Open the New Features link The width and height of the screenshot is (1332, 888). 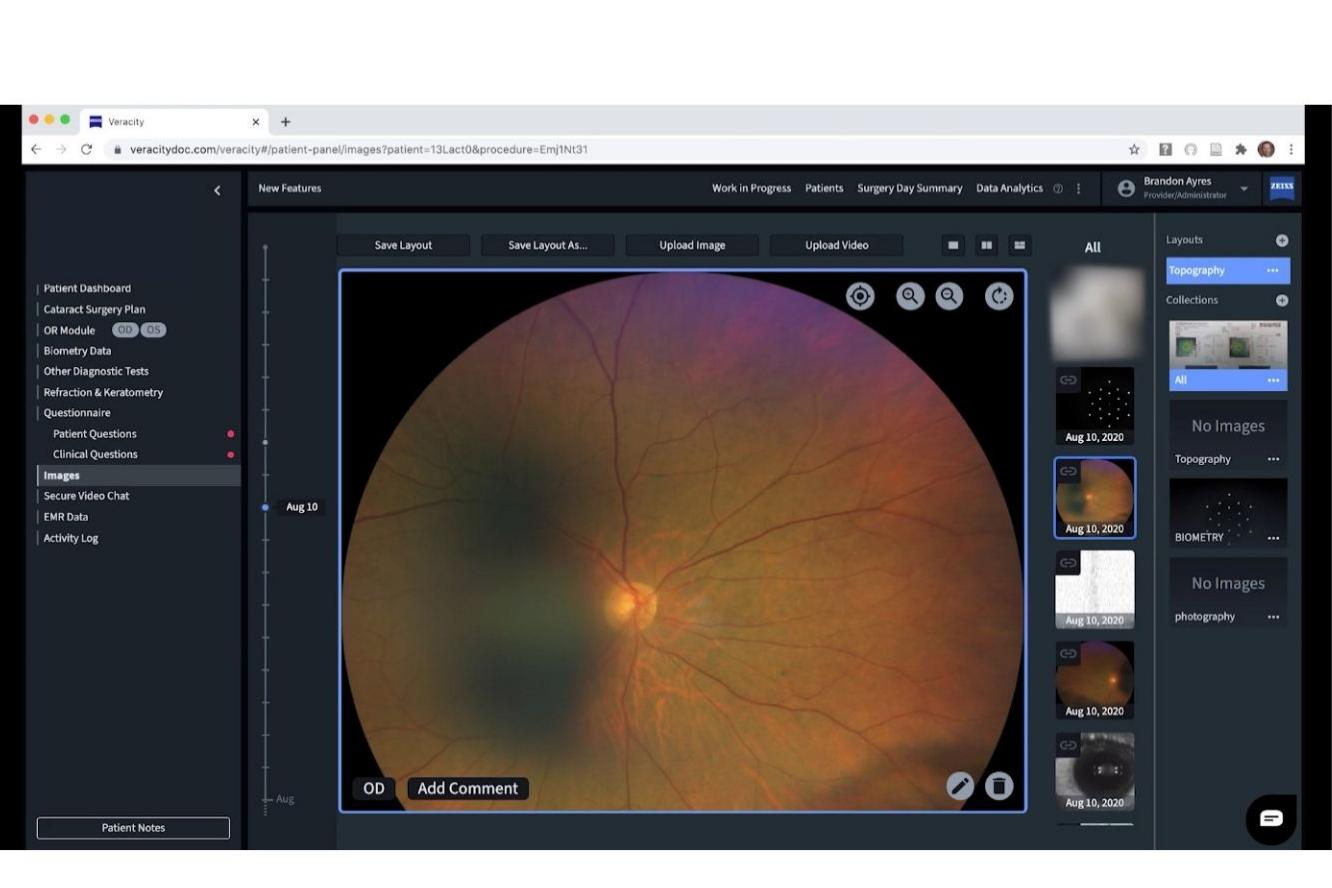[x=290, y=188]
